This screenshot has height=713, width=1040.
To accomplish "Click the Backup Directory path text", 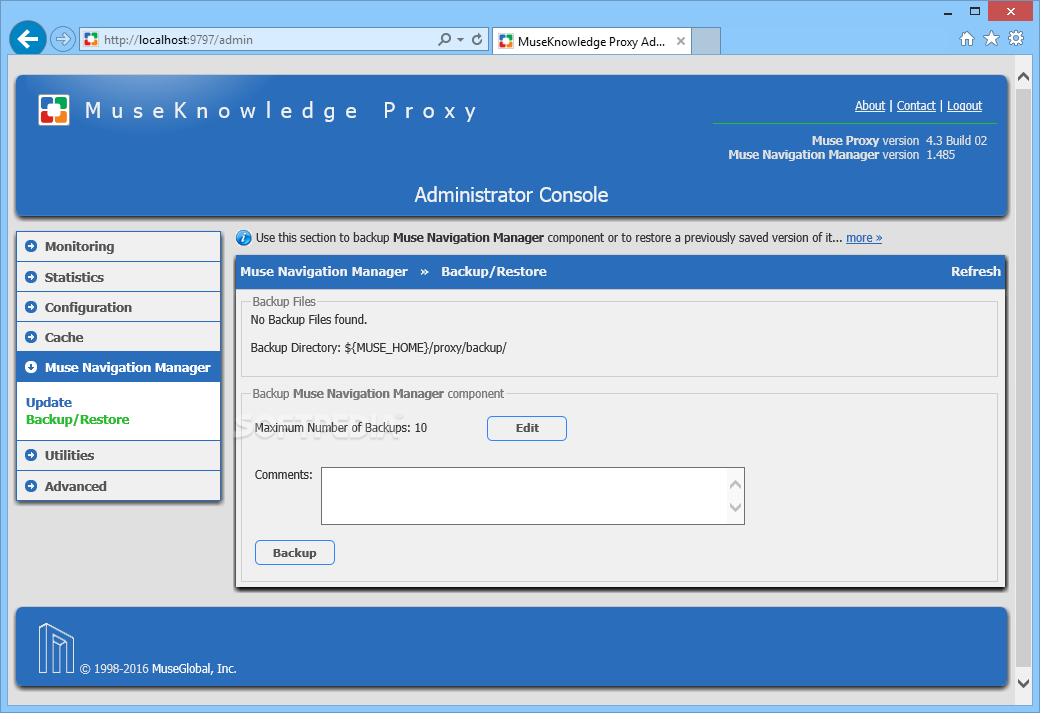I will 425,348.
